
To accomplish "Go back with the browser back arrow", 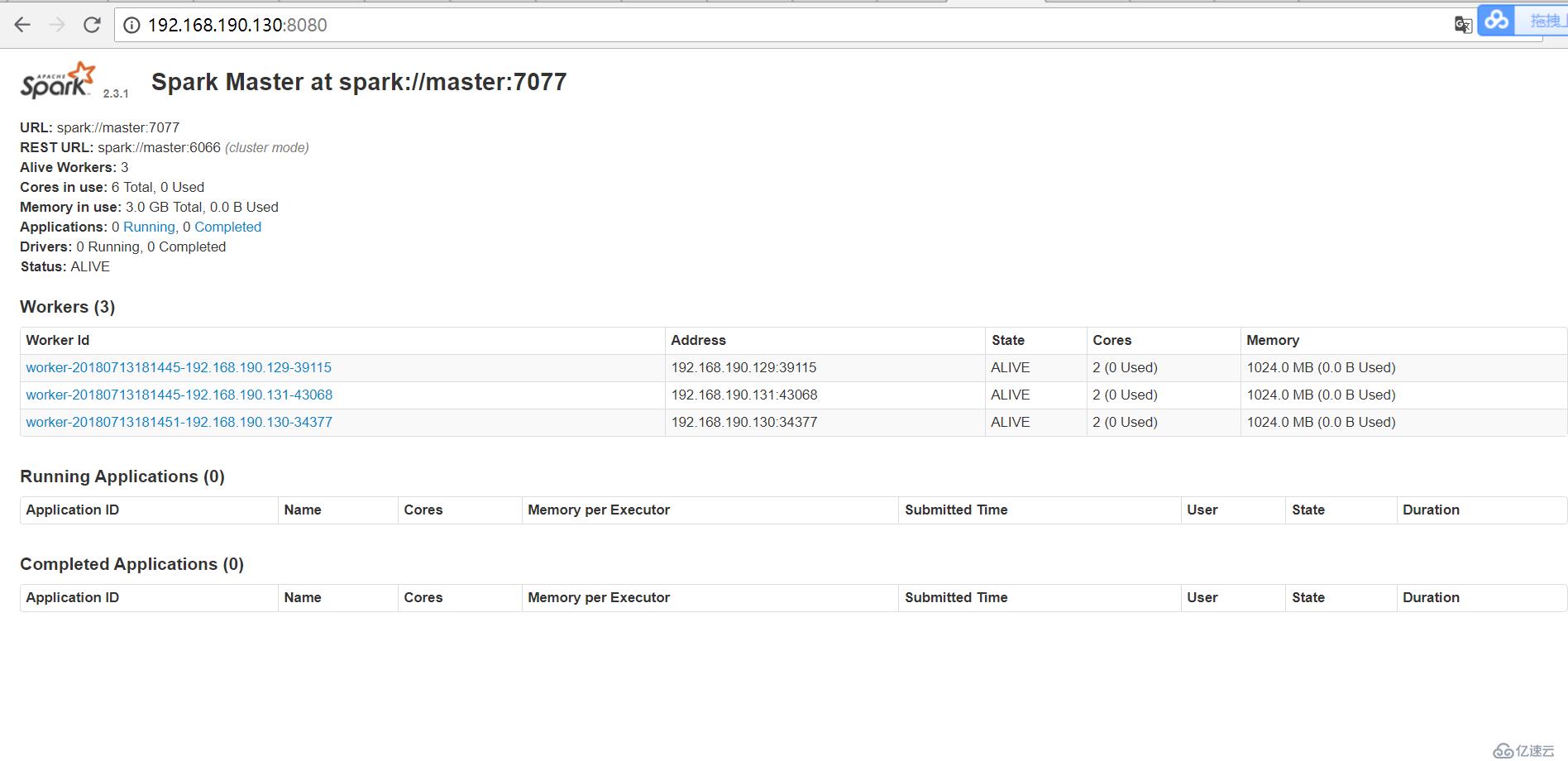I will click(22, 25).
